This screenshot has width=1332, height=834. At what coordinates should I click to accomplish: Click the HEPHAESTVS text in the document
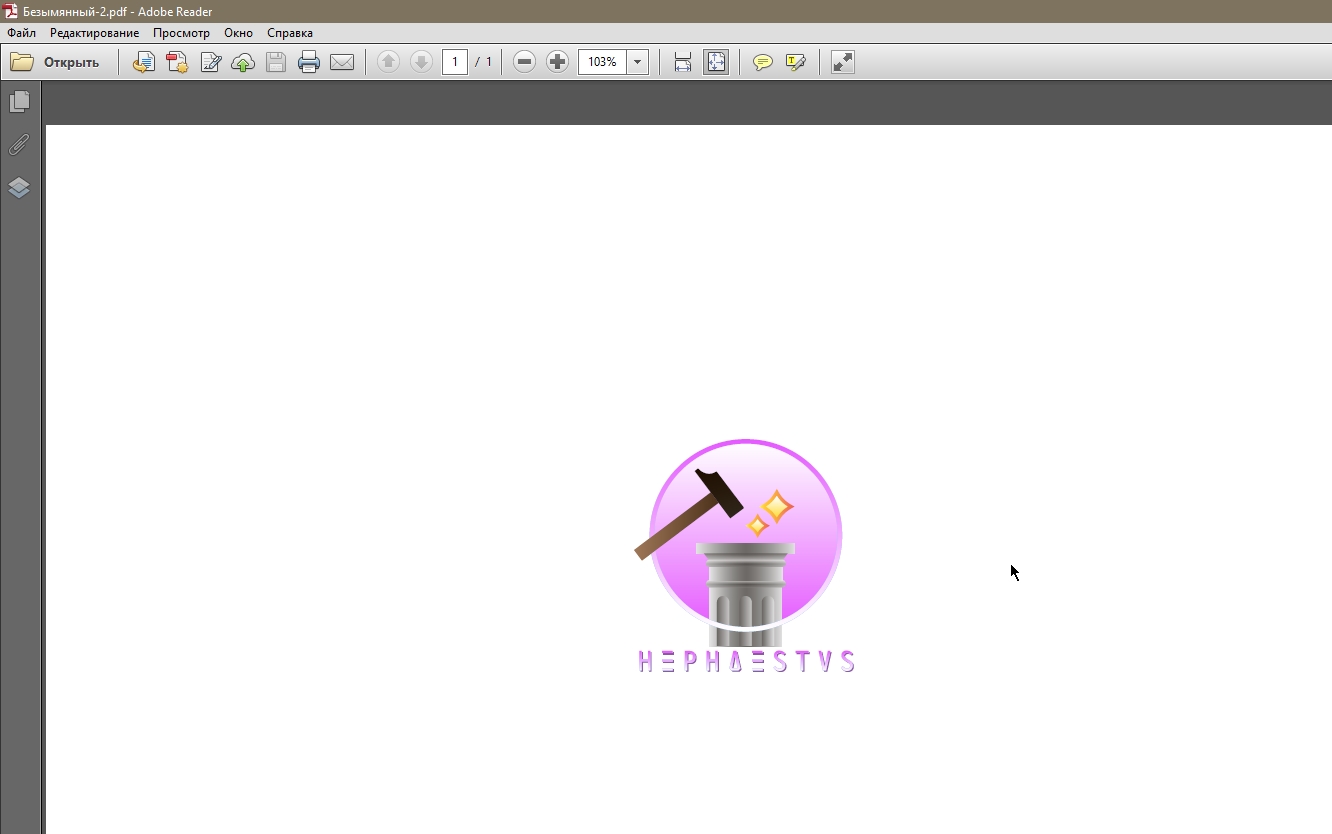tap(747, 661)
